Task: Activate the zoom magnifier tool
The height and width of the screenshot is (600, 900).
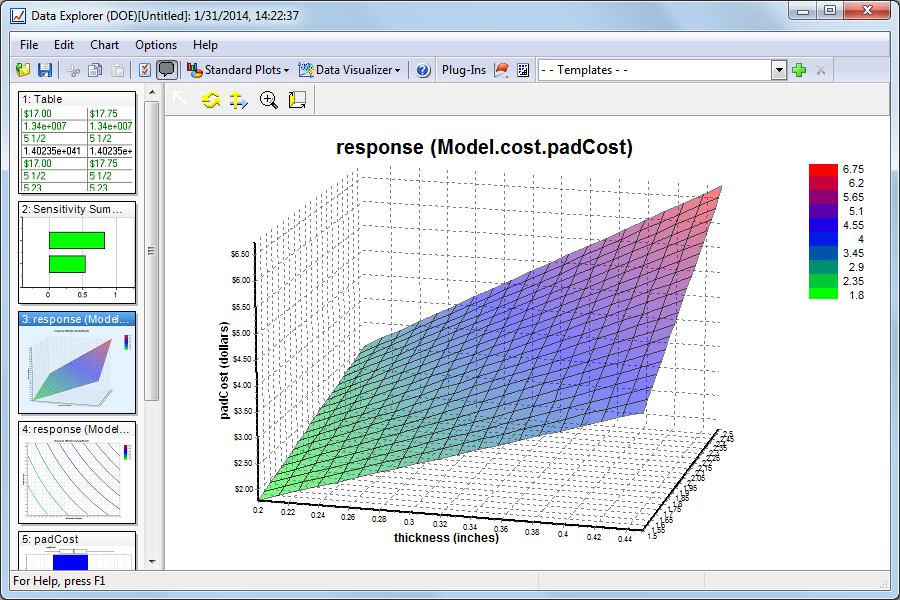Action: (268, 99)
